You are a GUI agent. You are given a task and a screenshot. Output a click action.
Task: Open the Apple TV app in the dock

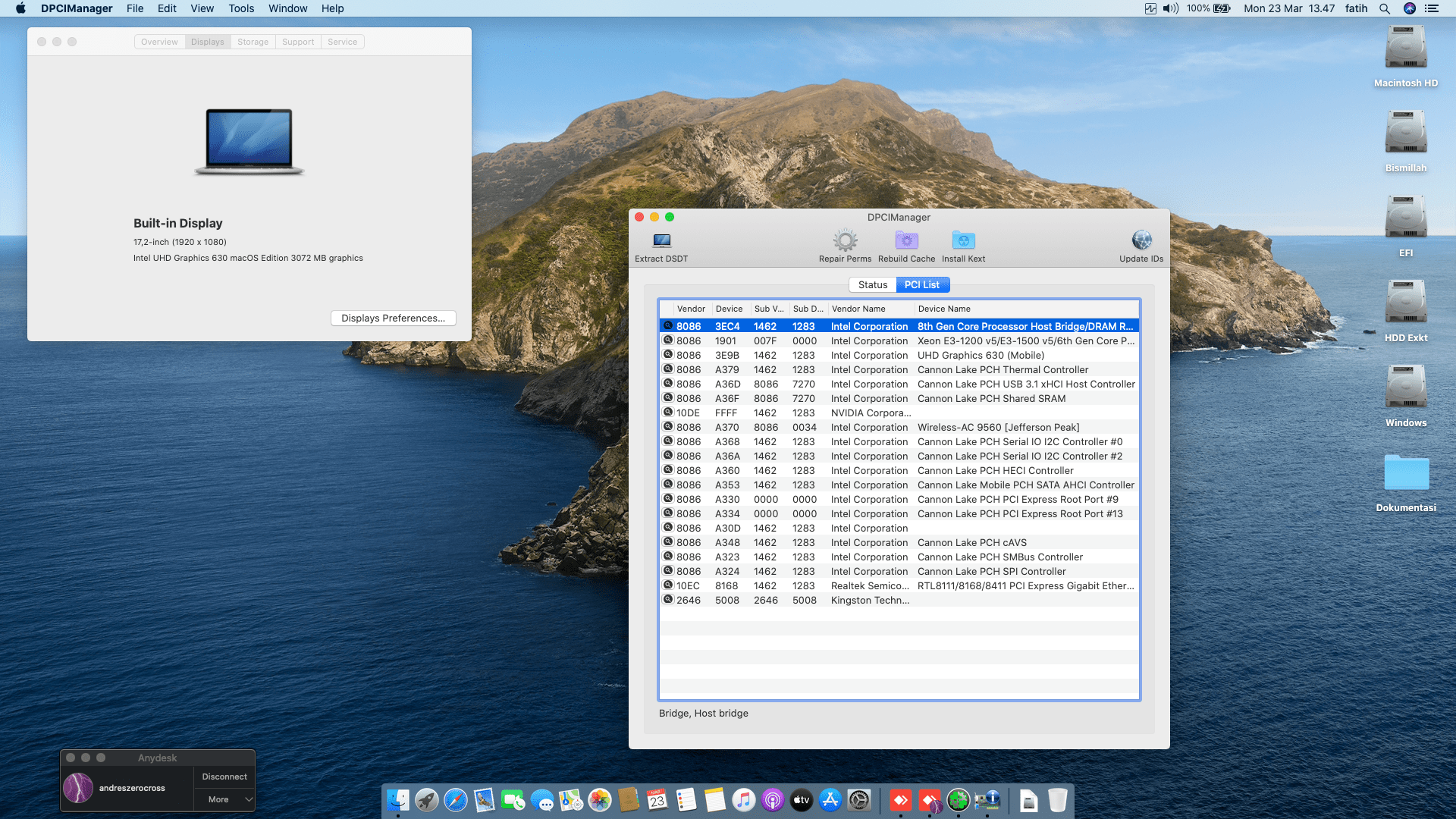tap(802, 800)
